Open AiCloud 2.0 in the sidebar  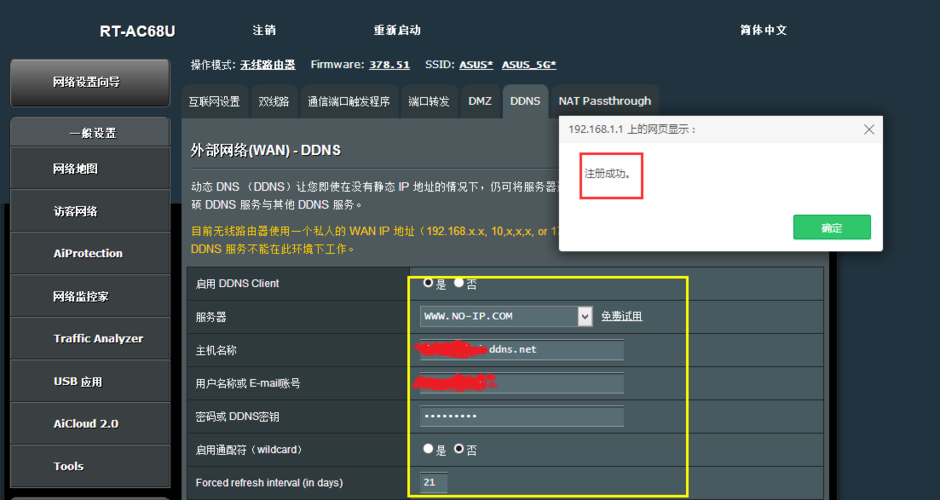[90, 424]
